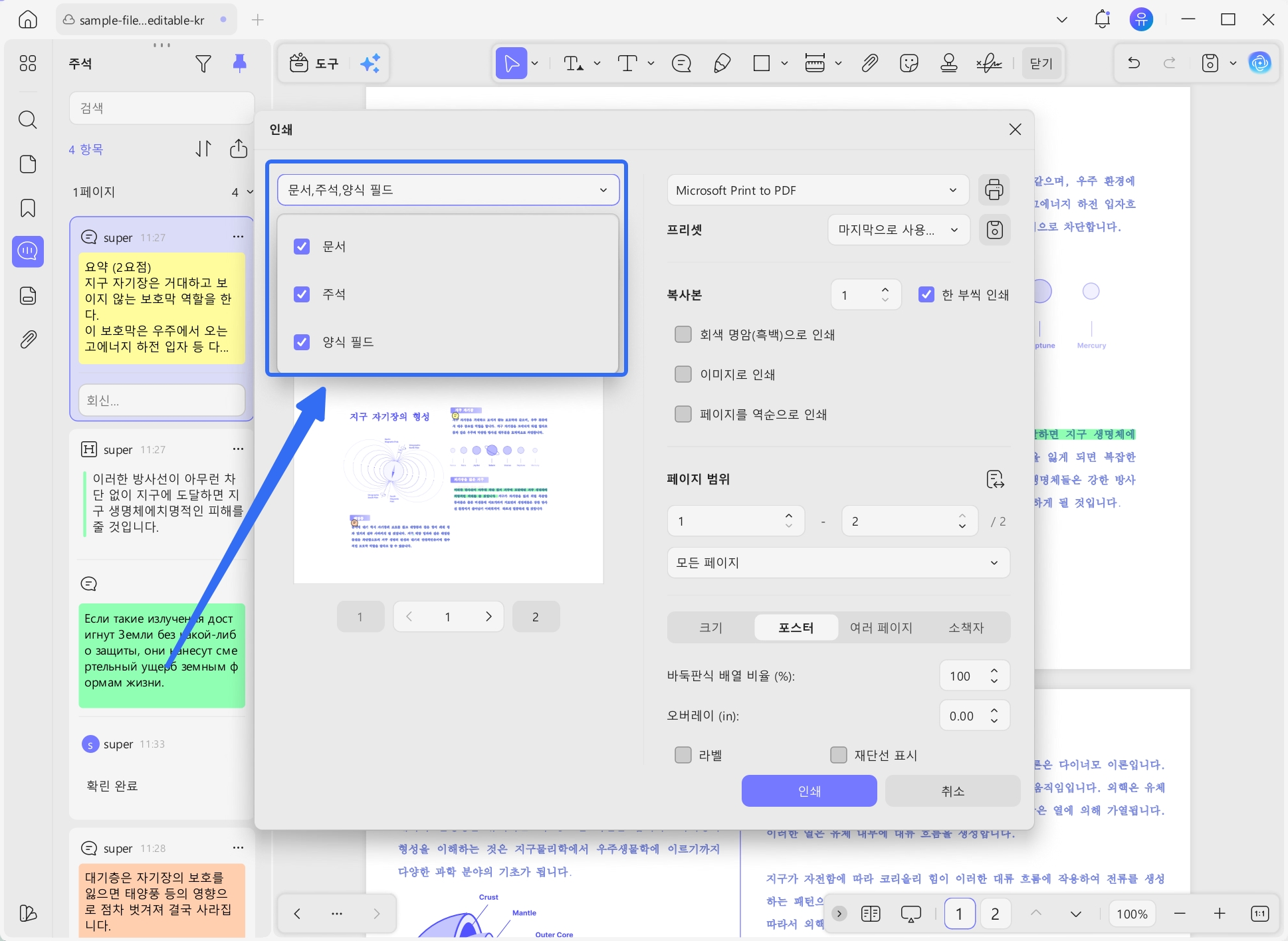
Task: Collapse the 1페이지 comments group
Action: (250, 192)
